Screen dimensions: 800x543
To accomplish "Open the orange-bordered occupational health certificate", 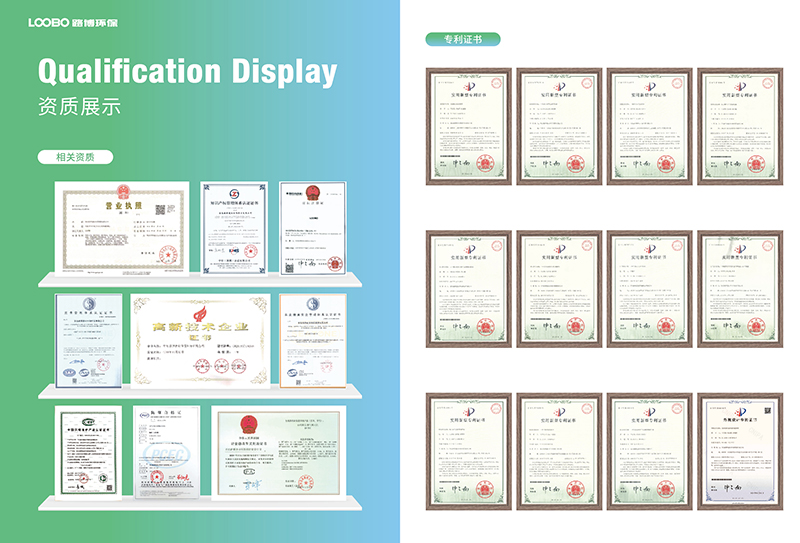I will (x=313, y=340).
